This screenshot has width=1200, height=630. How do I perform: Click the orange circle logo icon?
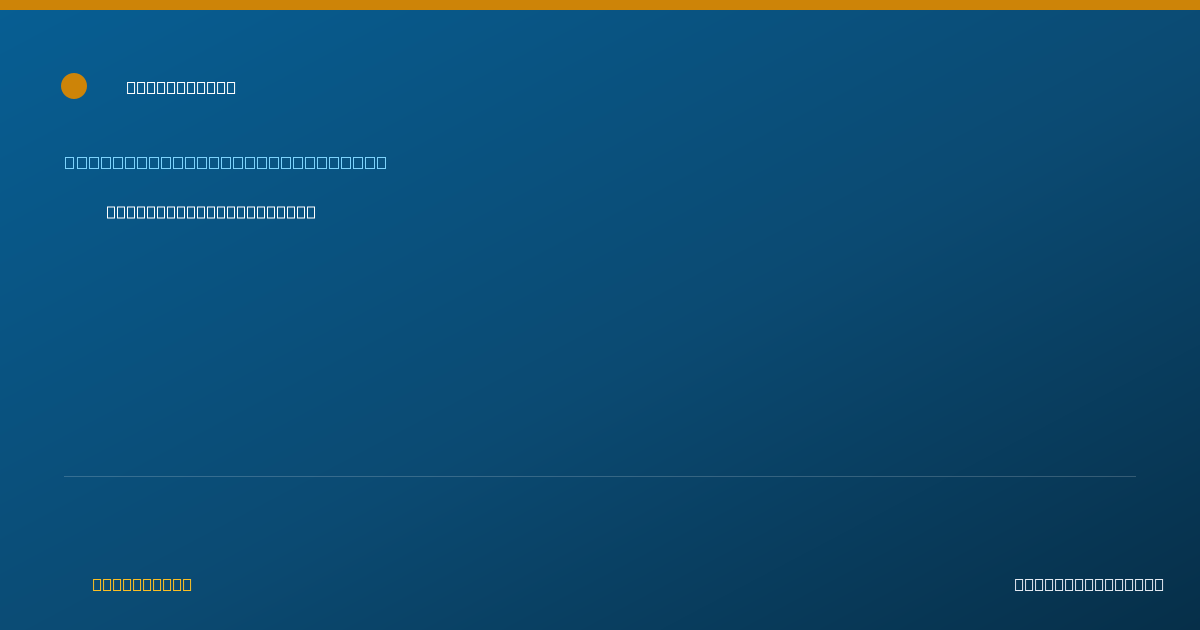click(x=74, y=86)
